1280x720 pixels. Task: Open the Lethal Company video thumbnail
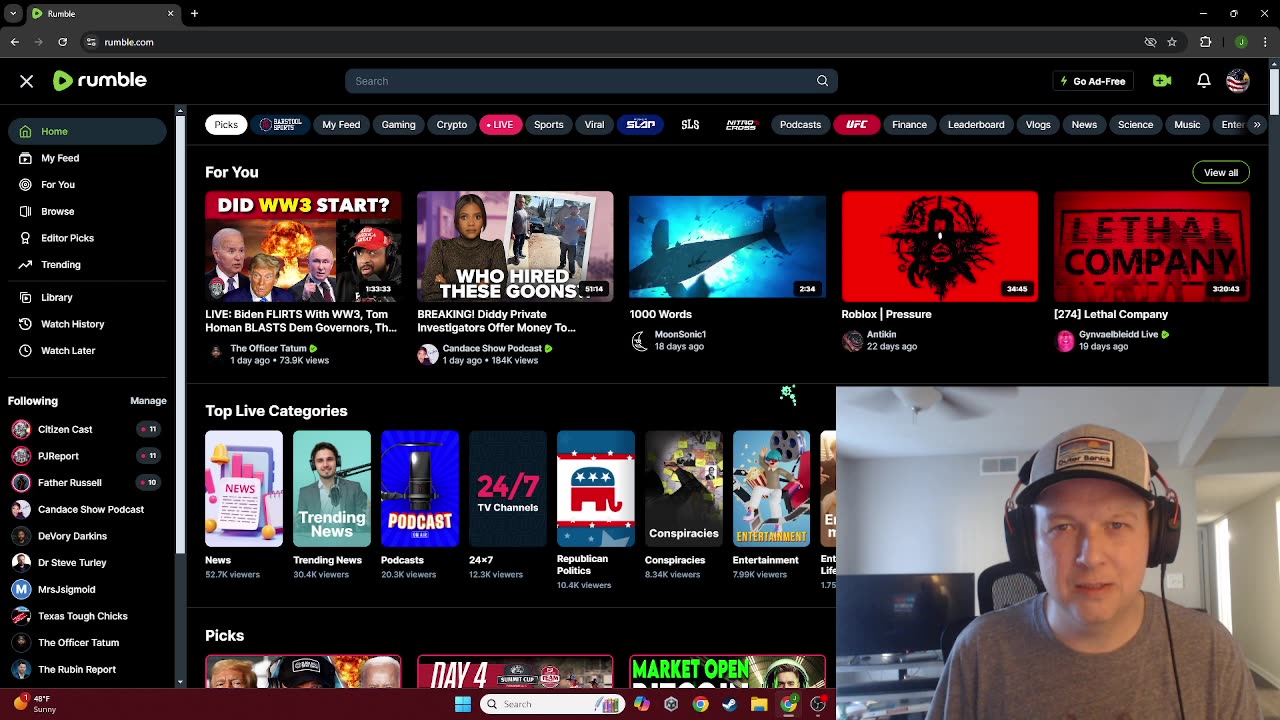tap(1152, 246)
